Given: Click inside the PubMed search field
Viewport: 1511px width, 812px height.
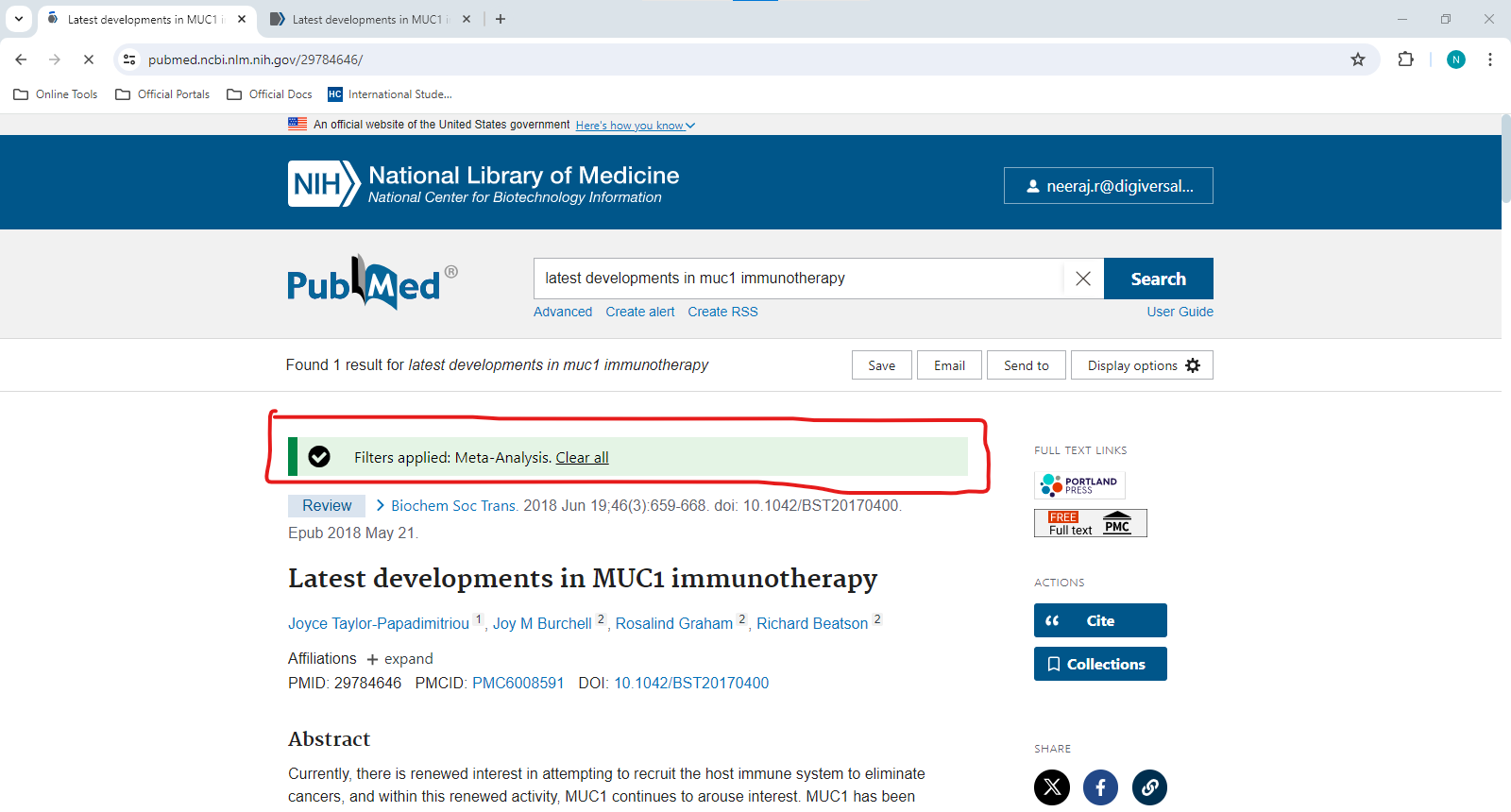Looking at the screenshot, I should [x=798, y=279].
